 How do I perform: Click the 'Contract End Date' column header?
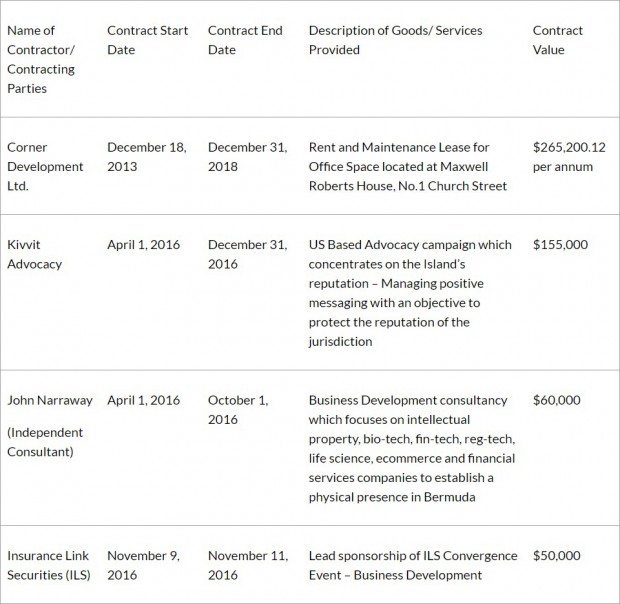(245, 40)
